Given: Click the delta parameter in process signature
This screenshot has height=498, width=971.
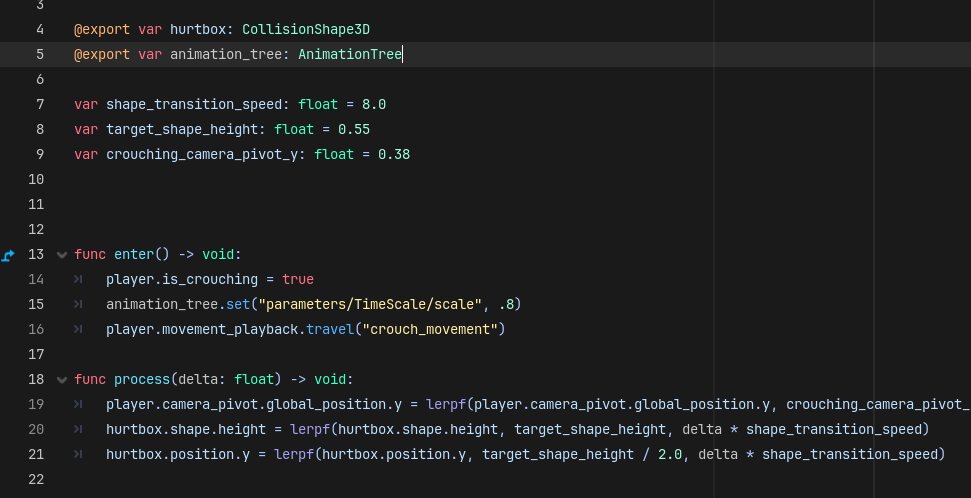Looking at the screenshot, I should pyautogui.click(x=198, y=380).
